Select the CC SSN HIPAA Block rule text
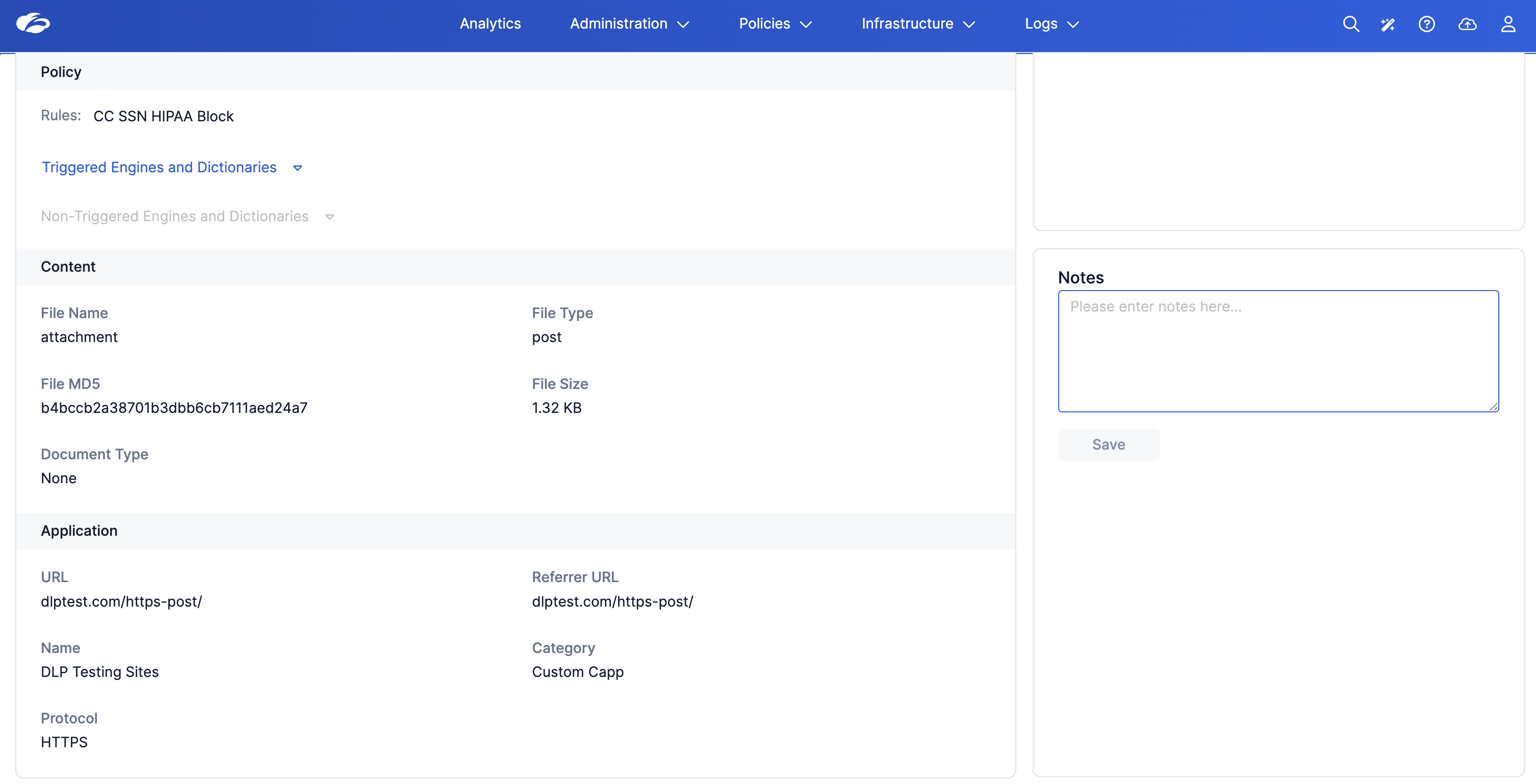The image size is (1536, 784). [163, 116]
